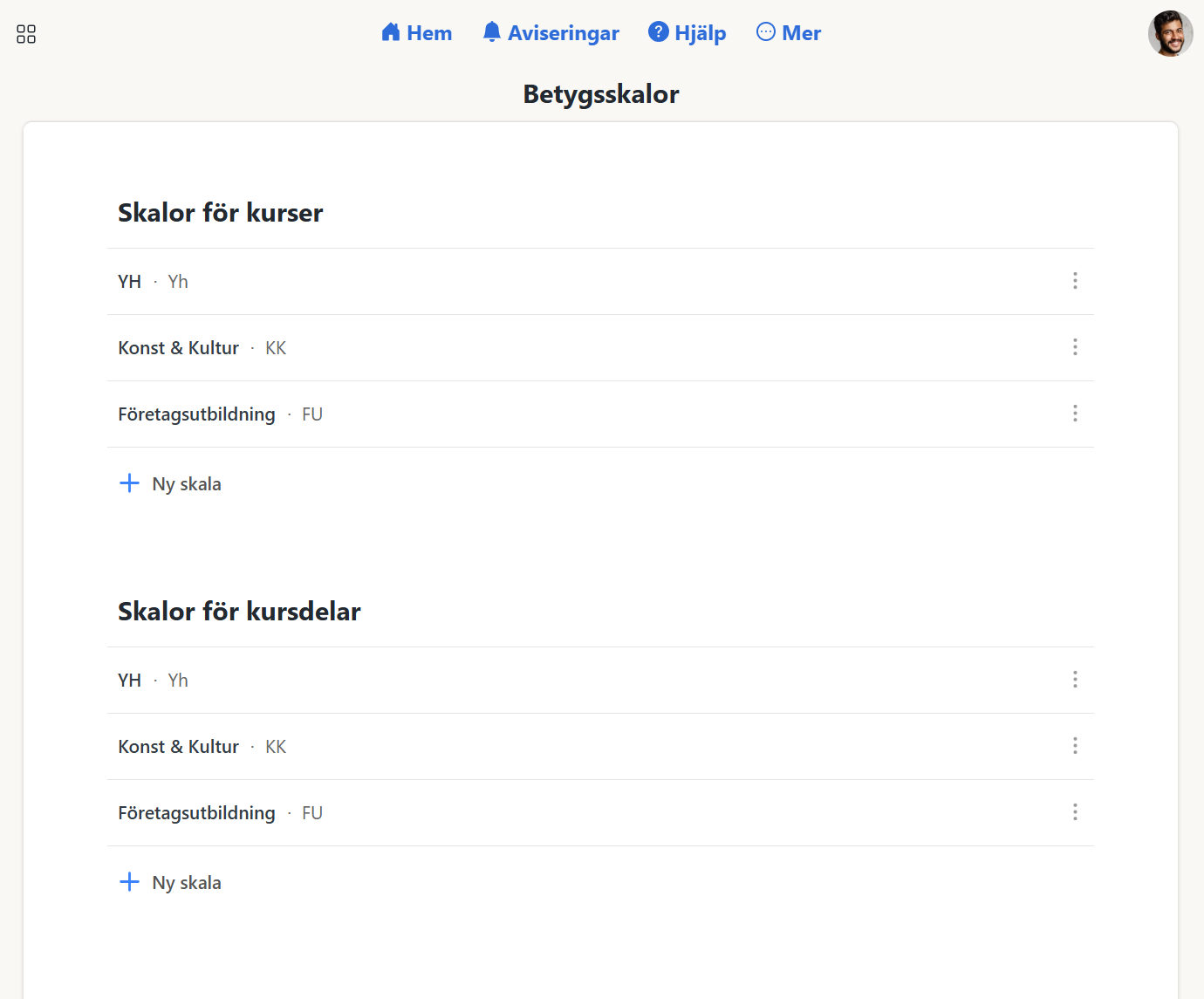The width and height of the screenshot is (1204, 999).
Task: Open options for Konst & Kultur course scale
Action: point(1075,347)
